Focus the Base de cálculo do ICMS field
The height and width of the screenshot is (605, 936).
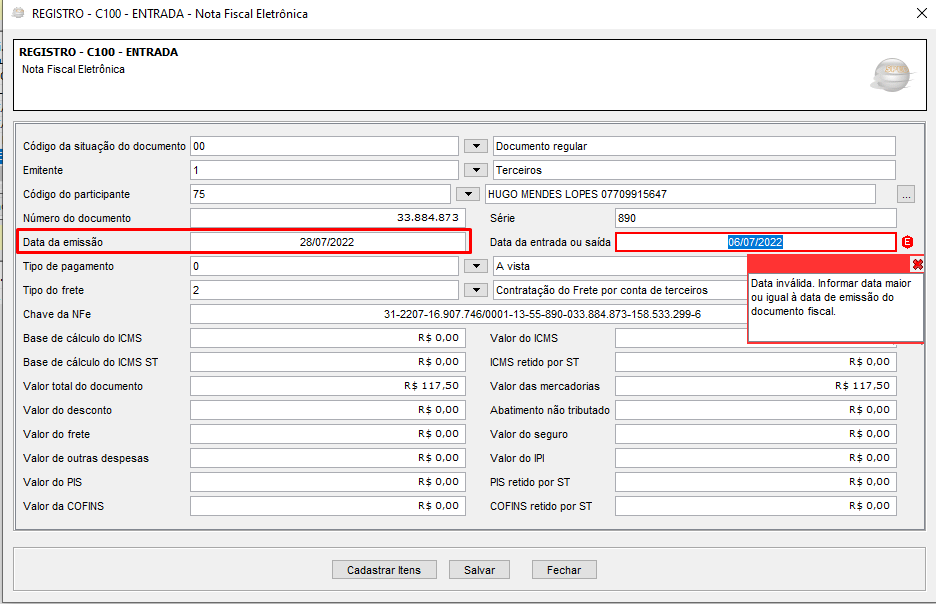[328, 338]
